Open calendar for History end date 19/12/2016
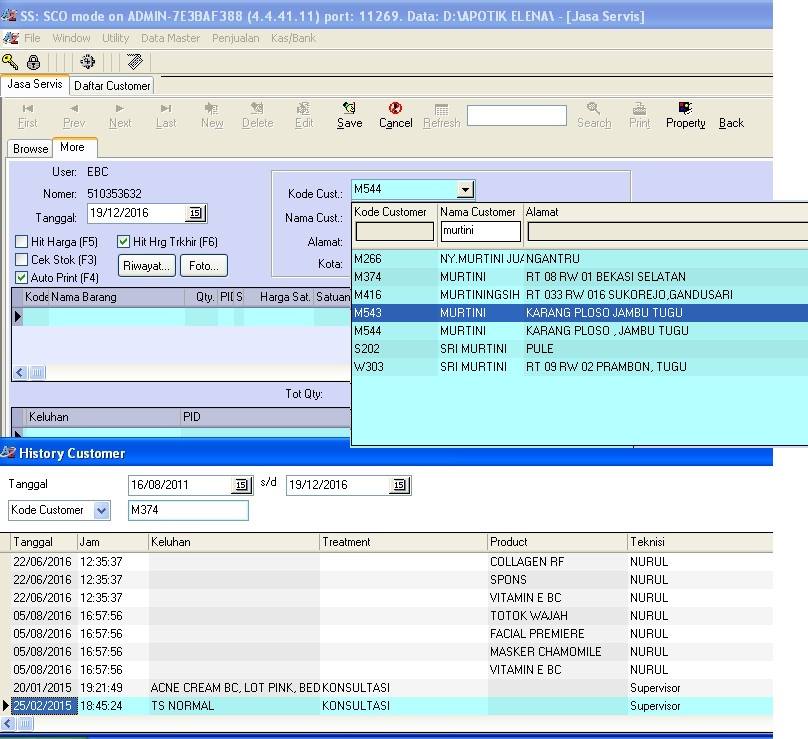 point(399,485)
